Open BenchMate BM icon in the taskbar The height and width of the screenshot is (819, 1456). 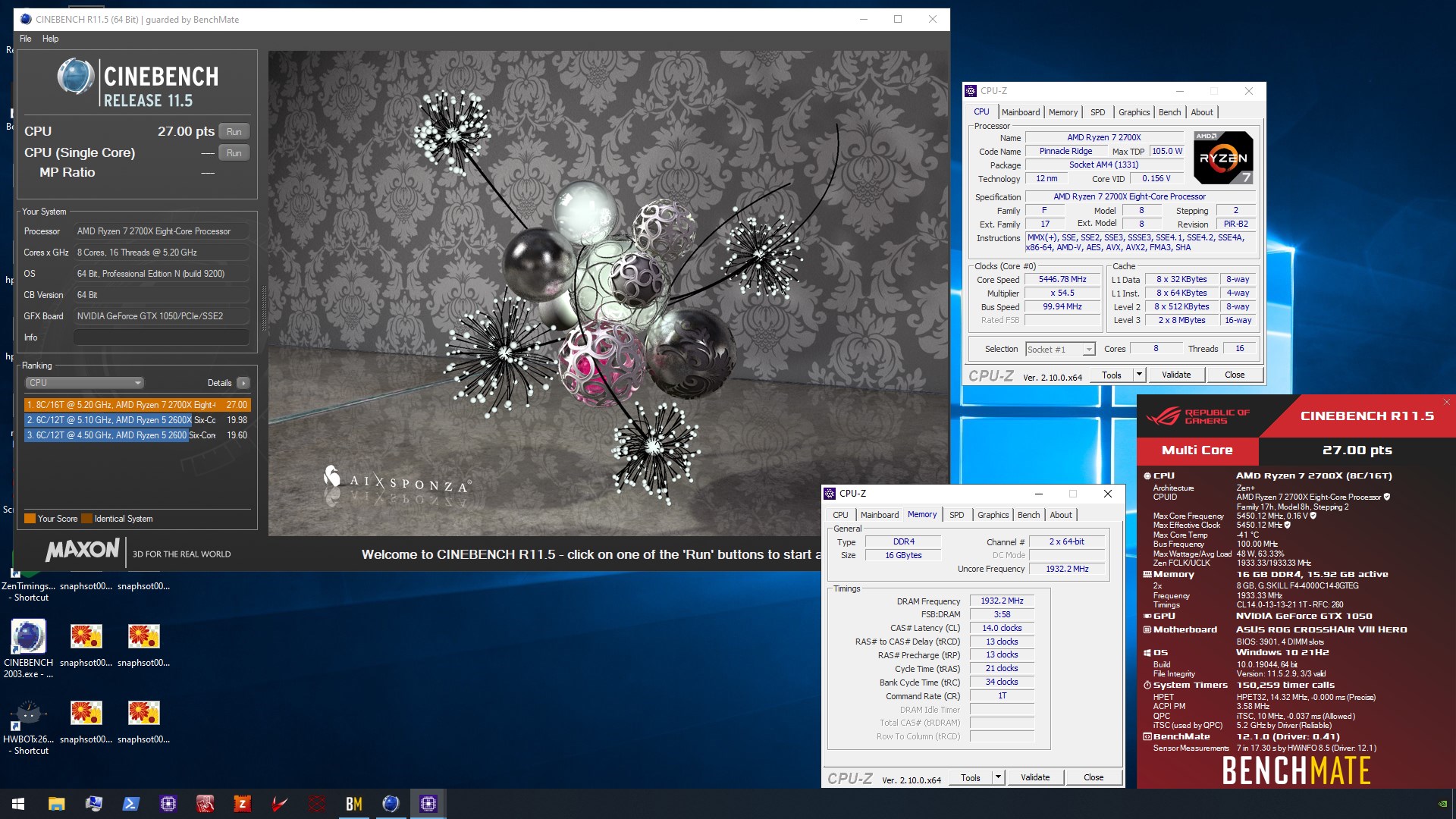point(353,804)
